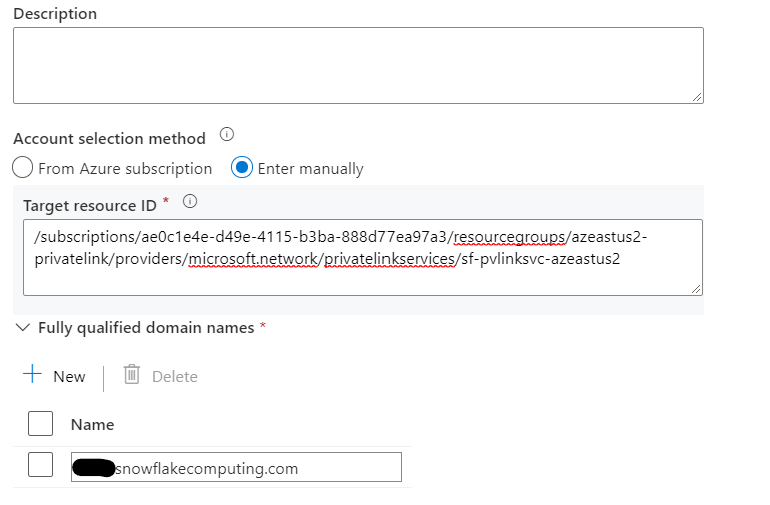Click the plus icon next to New

pos(32,374)
